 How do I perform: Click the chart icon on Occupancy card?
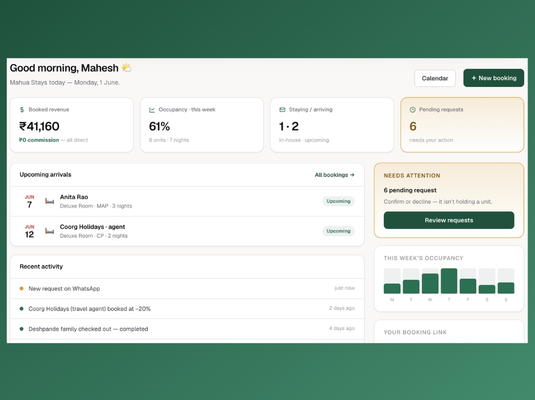[x=152, y=110]
